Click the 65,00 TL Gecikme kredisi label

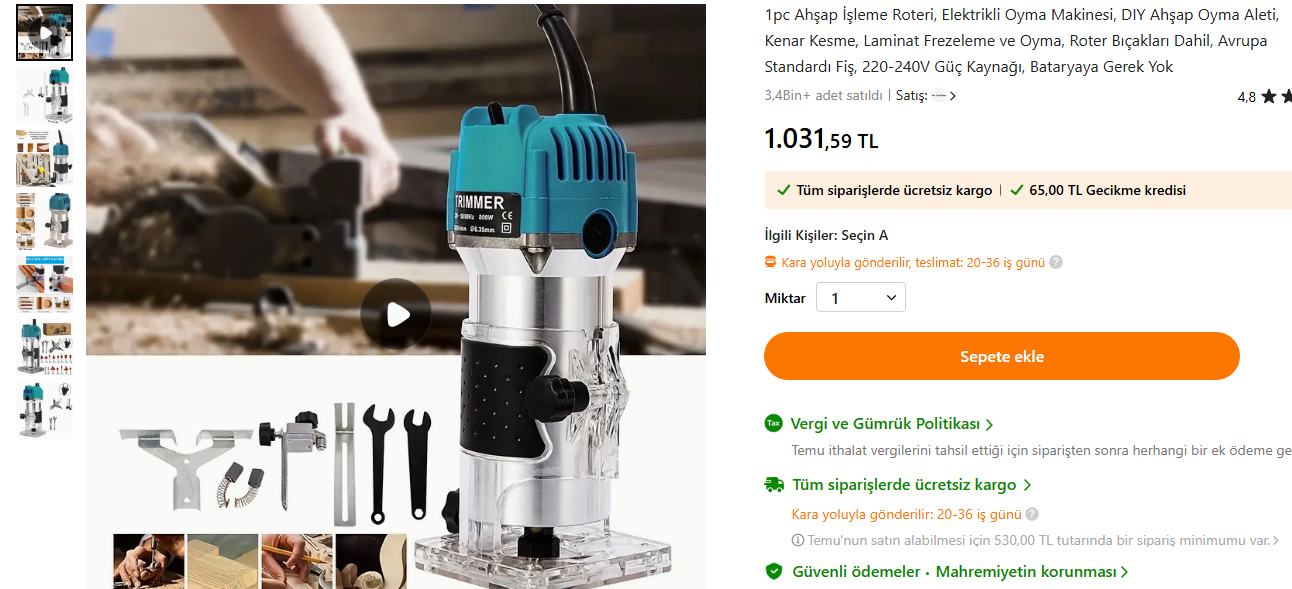coord(1107,190)
